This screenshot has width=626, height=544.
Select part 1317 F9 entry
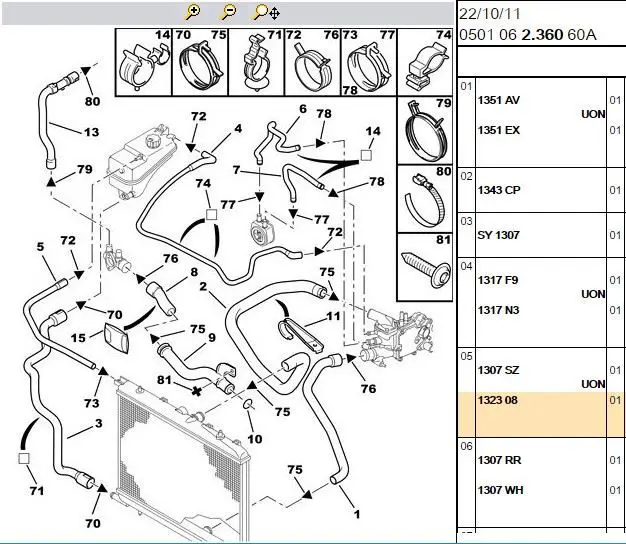498,281
